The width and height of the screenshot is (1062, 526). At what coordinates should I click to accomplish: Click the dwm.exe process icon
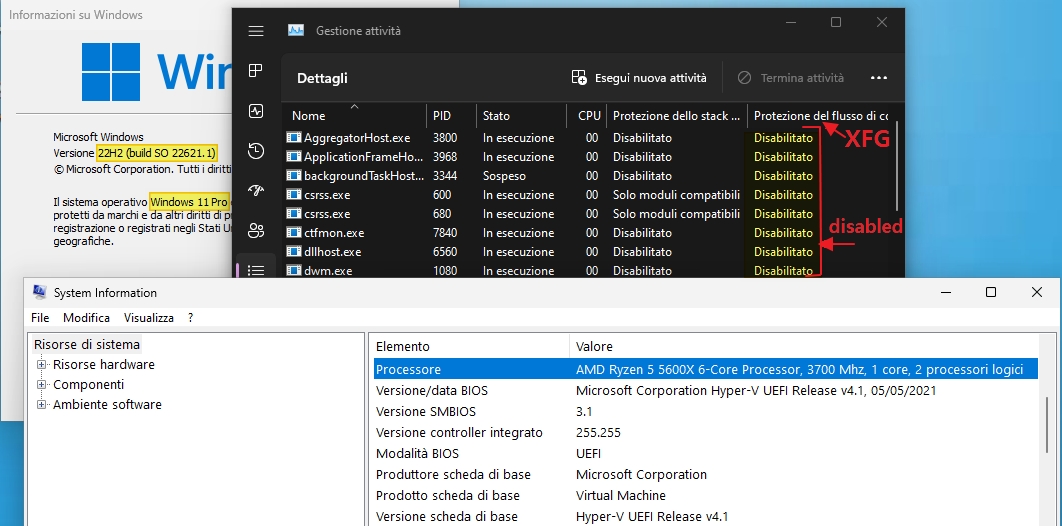(x=293, y=270)
